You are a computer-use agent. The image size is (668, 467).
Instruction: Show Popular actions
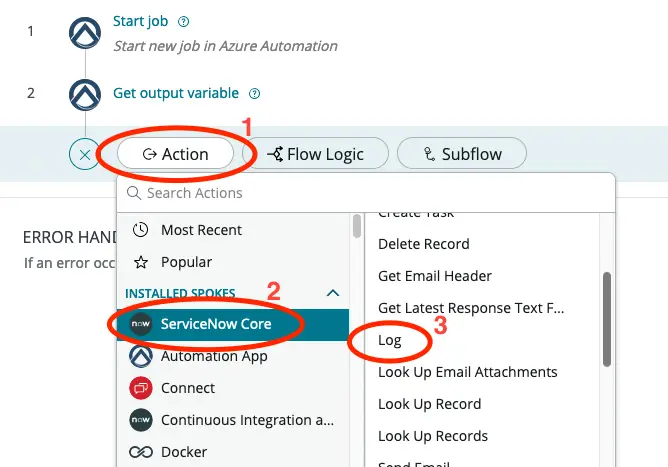tap(186, 262)
